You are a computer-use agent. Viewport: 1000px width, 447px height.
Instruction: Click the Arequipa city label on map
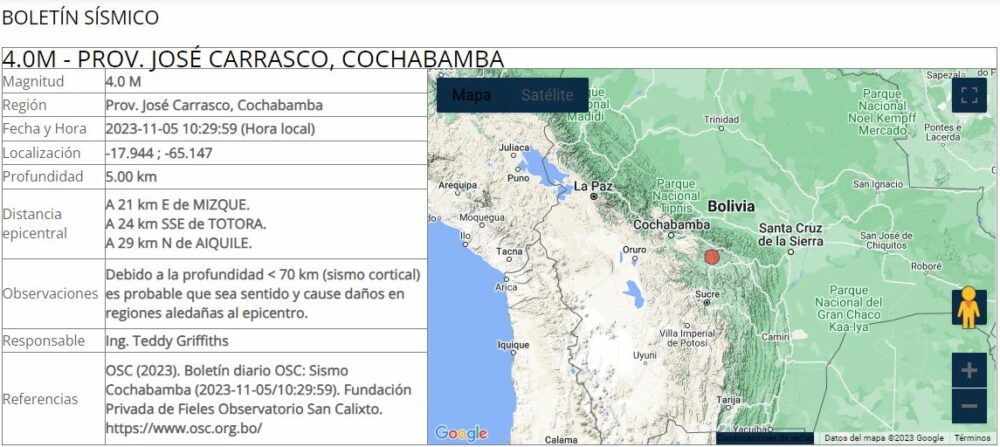pos(459,184)
